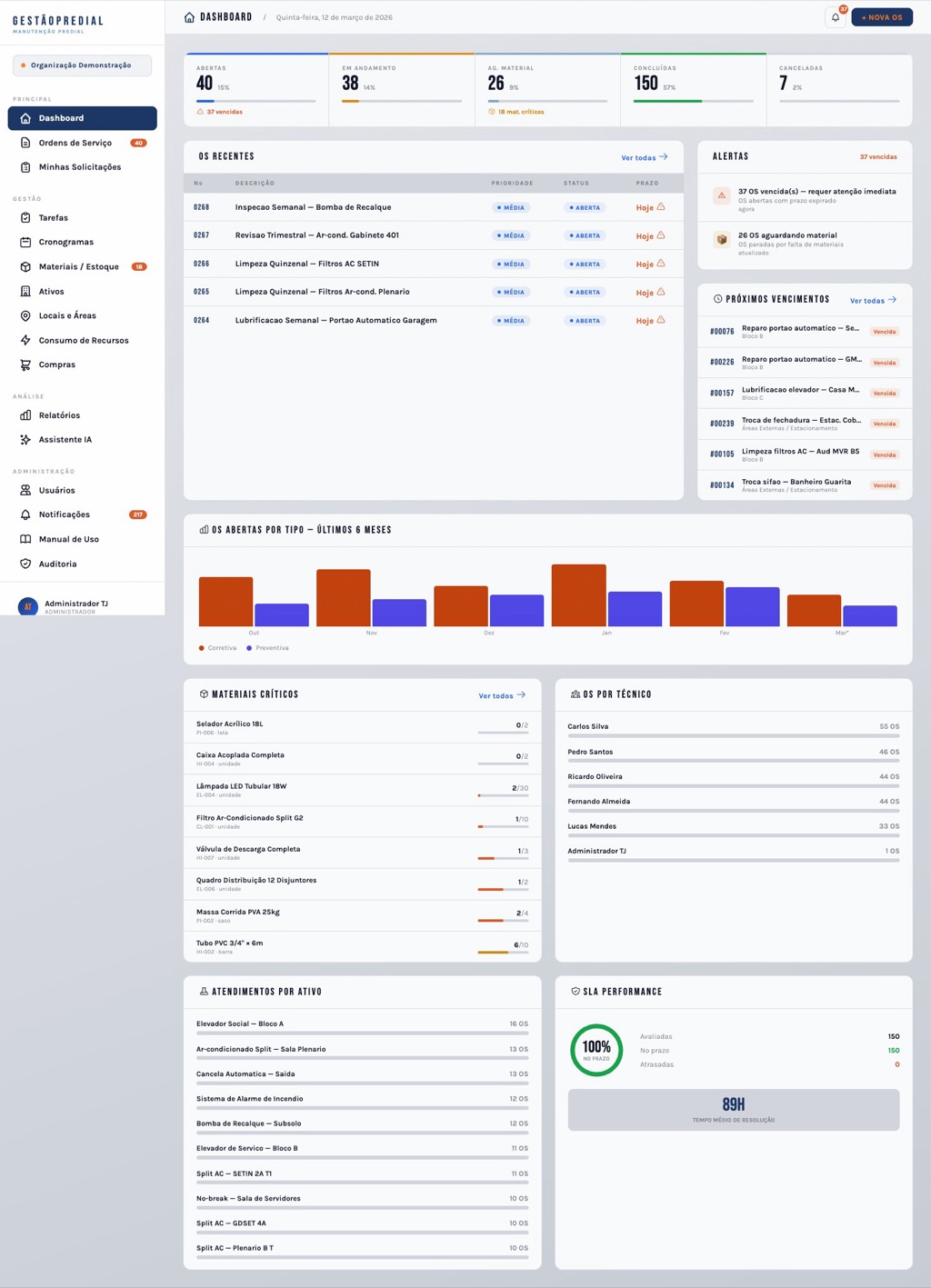The width and height of the screenshot is (931, 1288).
Task: Switch to the Dashboard breadcrumb item
Action: tap(224, 16)
